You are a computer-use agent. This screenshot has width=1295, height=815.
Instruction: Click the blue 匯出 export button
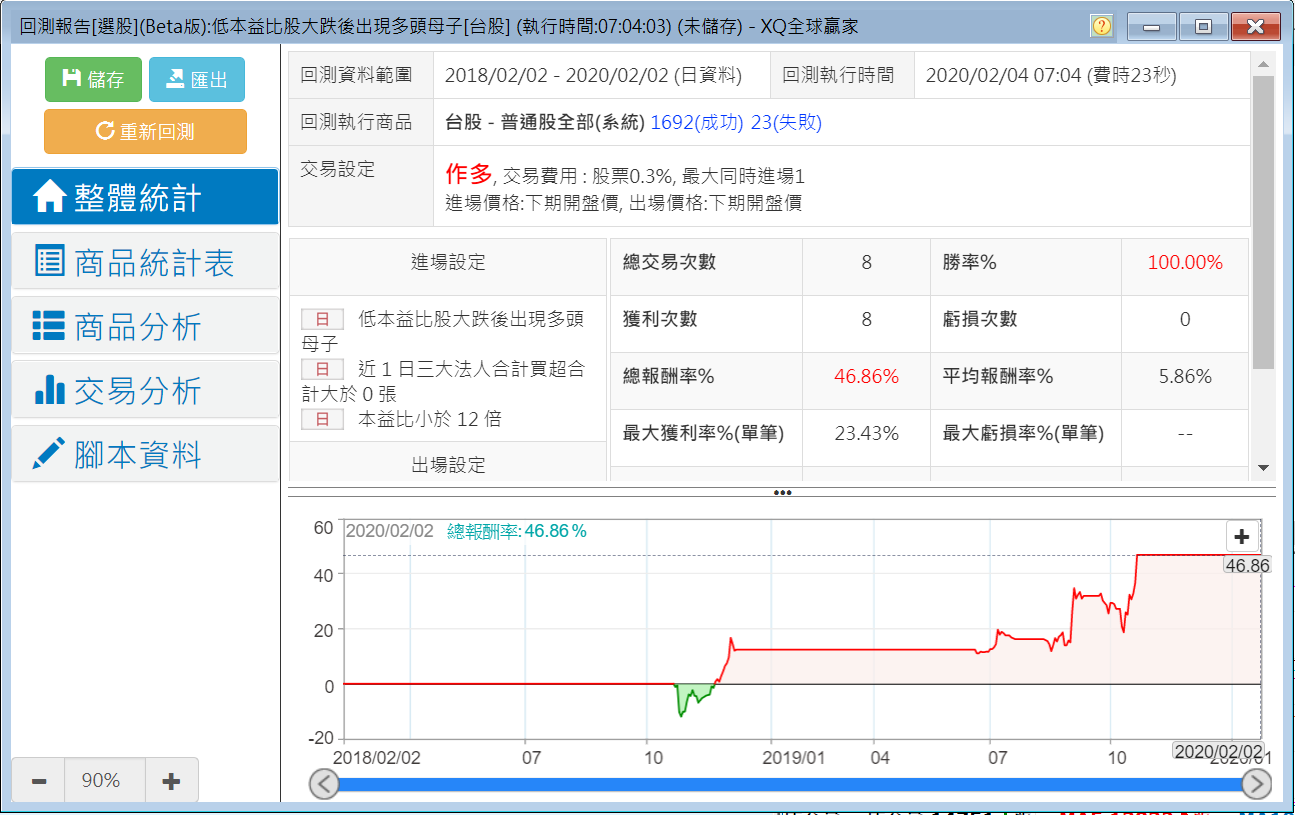pos(196,80)
